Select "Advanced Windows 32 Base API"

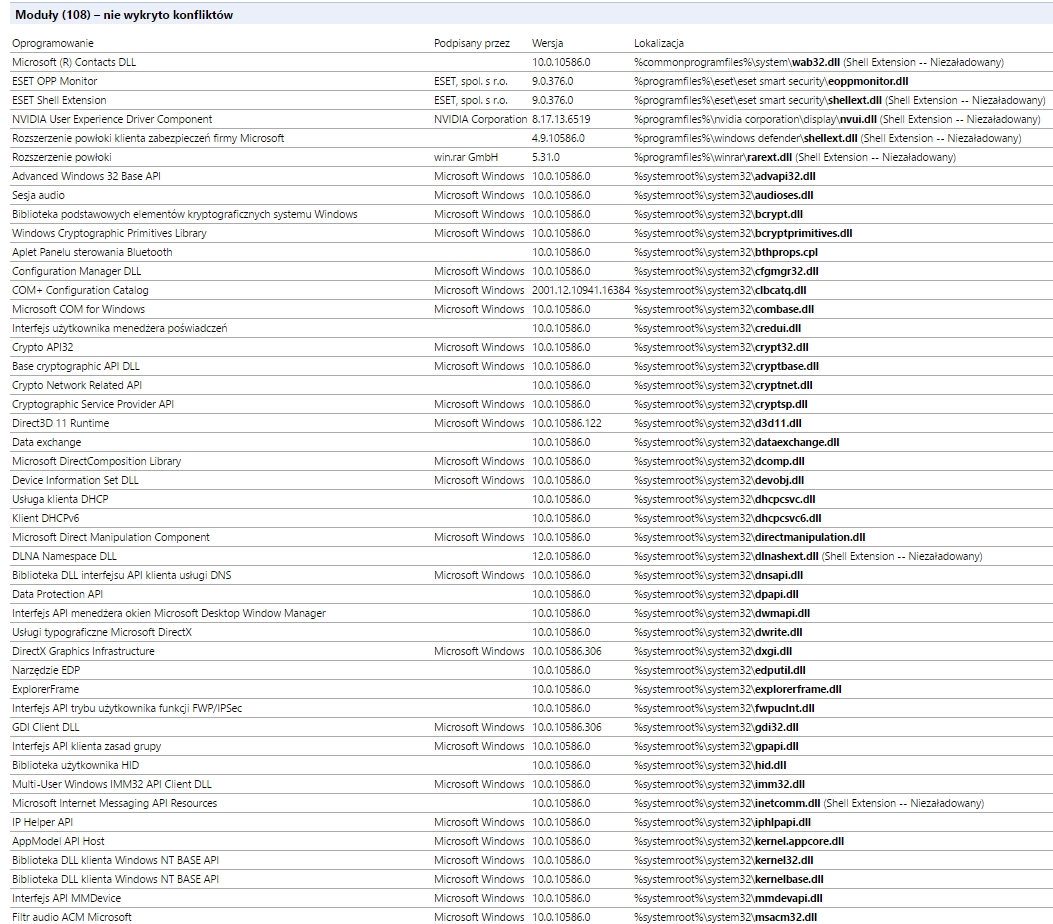[x=86, y=176]
